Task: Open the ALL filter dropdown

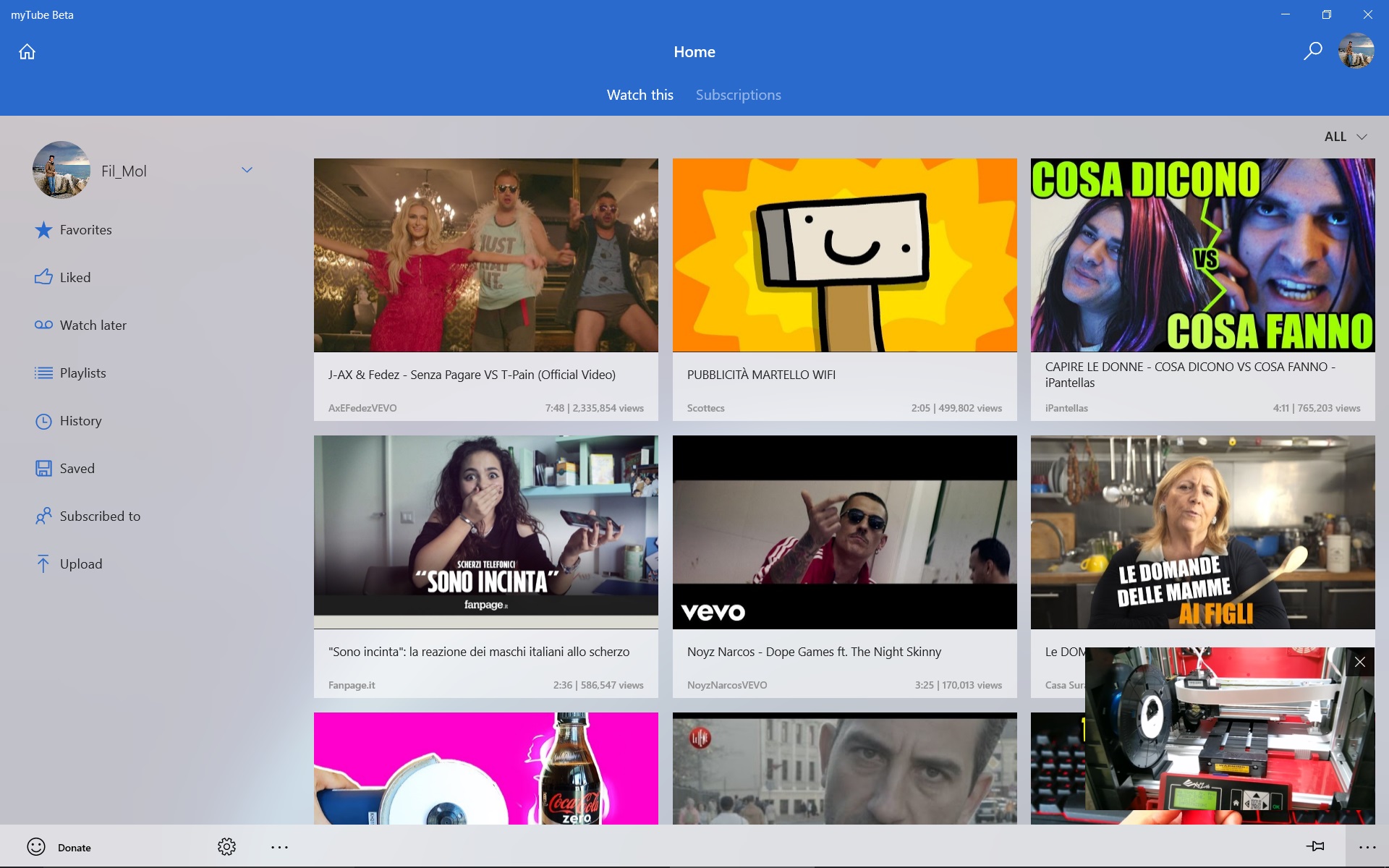Action: [1346, 137]
